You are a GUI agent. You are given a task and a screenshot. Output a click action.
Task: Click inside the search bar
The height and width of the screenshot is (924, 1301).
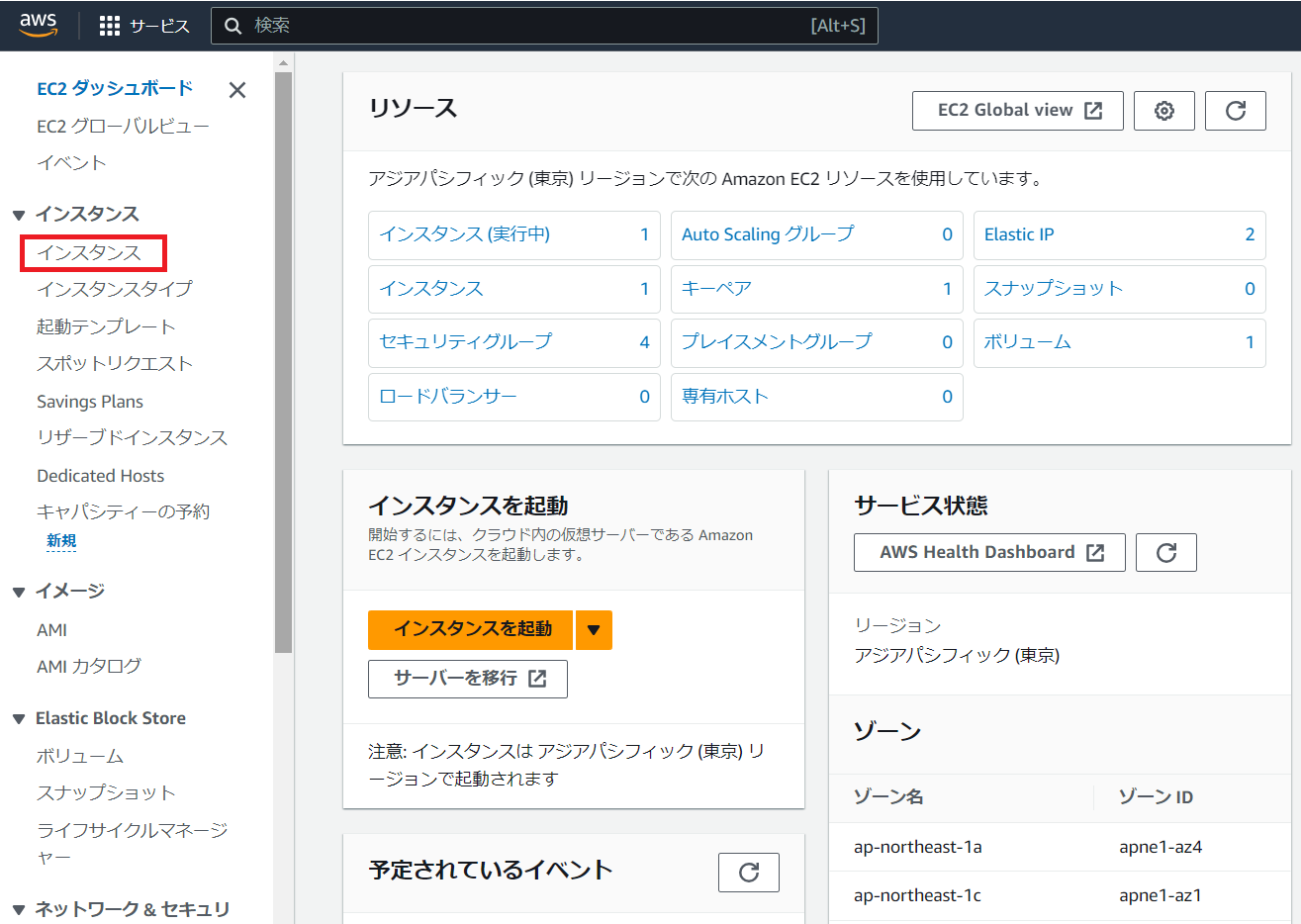(544, 25)
